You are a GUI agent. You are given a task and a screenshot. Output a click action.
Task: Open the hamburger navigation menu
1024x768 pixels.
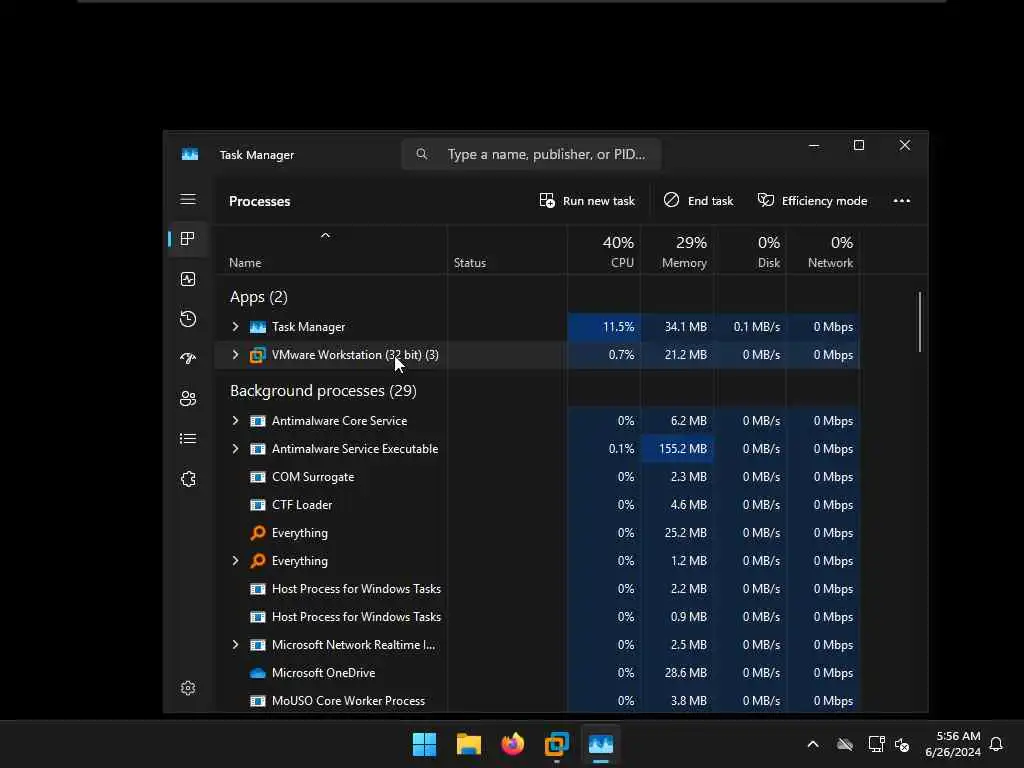(x=188, y=199)
